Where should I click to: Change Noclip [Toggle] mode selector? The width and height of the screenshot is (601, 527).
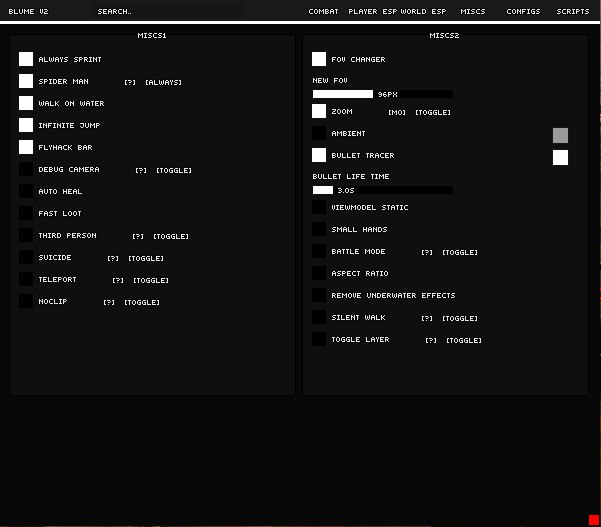tap(141, 303)
